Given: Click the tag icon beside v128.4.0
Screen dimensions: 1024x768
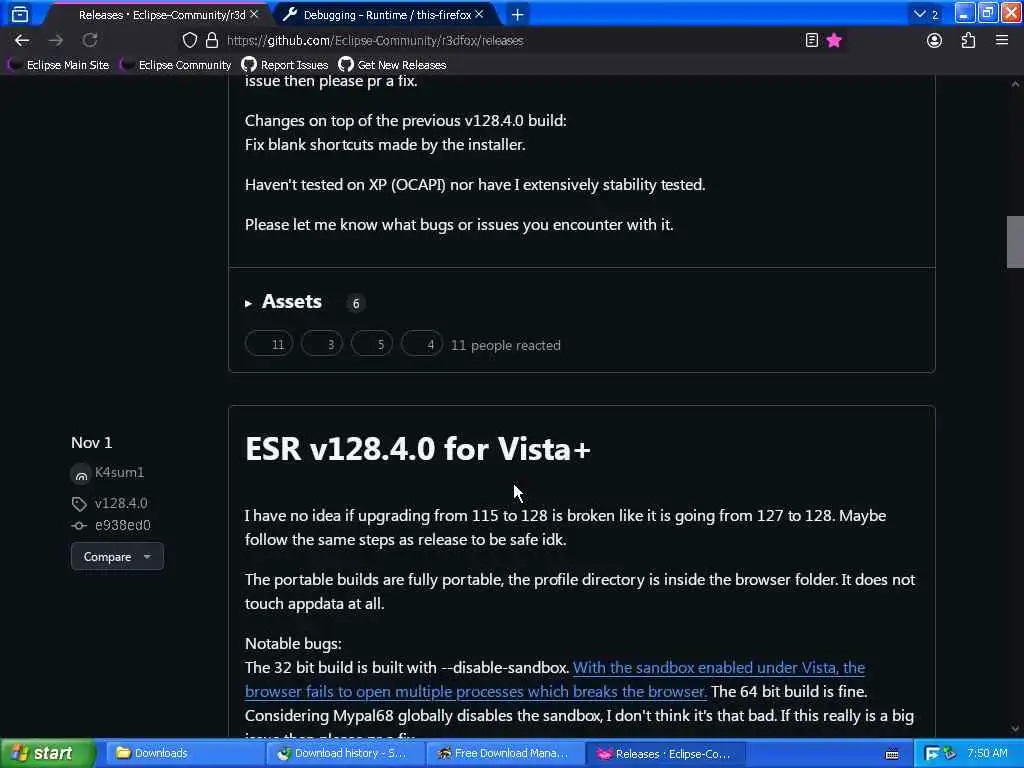Looking at the screenshot, I should [79, 504].
